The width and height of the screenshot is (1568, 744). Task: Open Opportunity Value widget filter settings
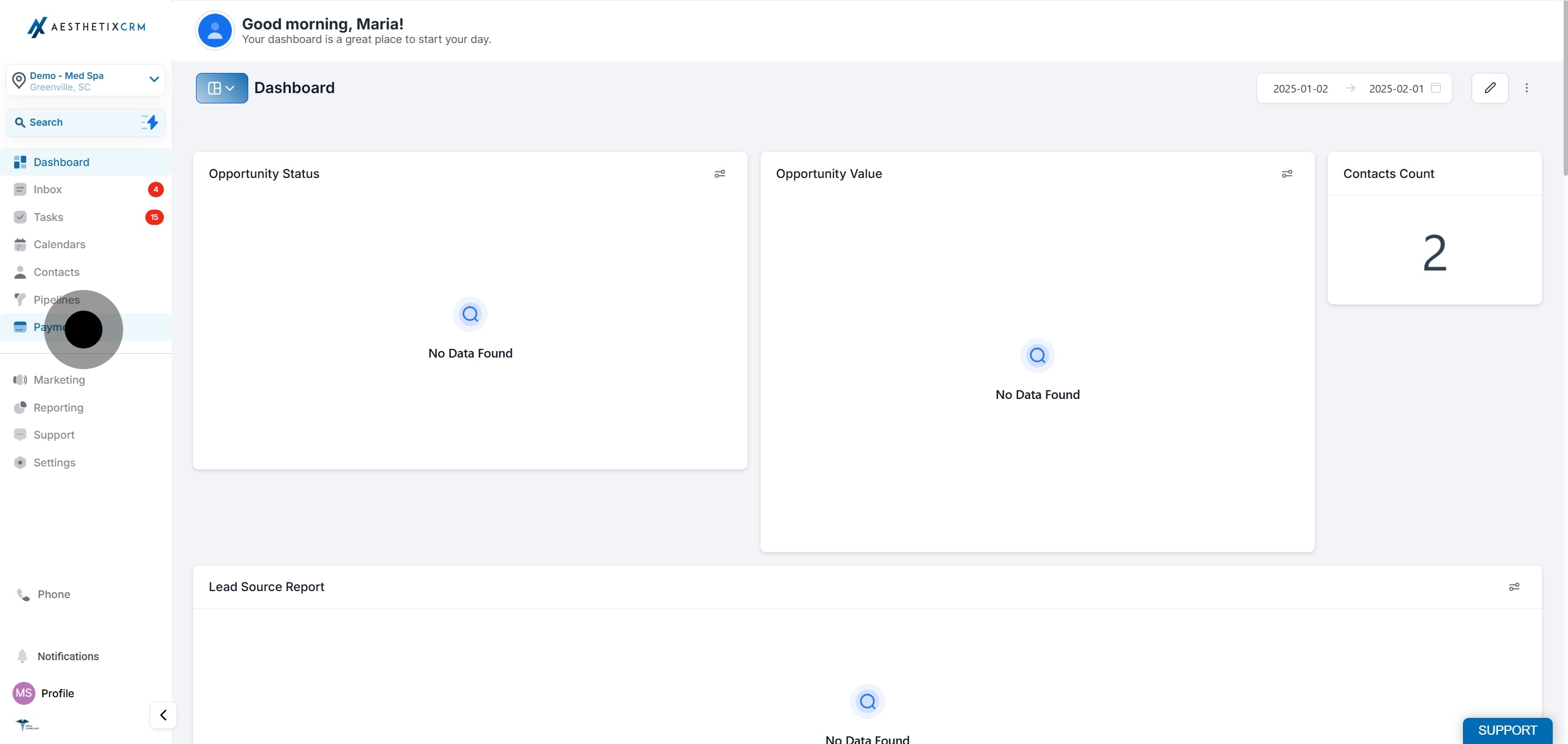(1287, 174)
